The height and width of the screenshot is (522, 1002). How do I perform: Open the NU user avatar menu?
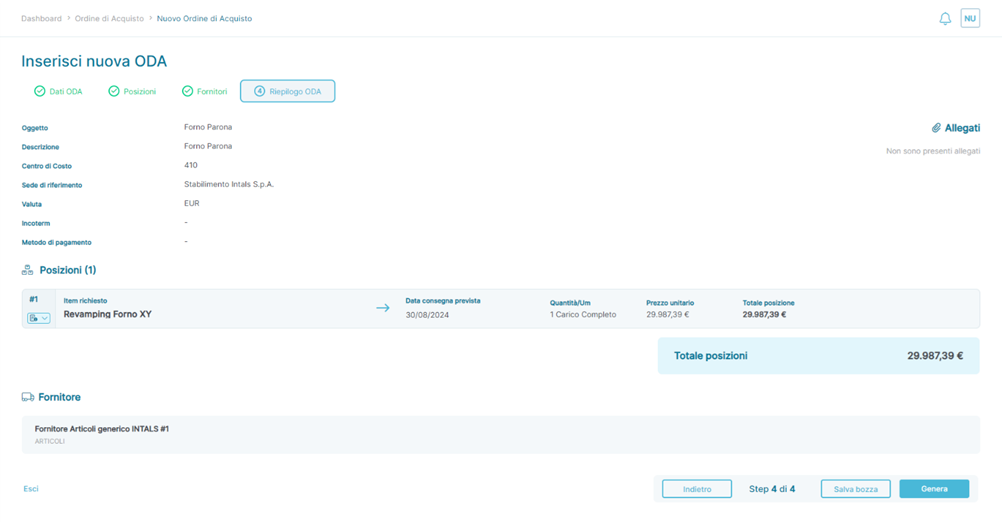pos(970,19)
